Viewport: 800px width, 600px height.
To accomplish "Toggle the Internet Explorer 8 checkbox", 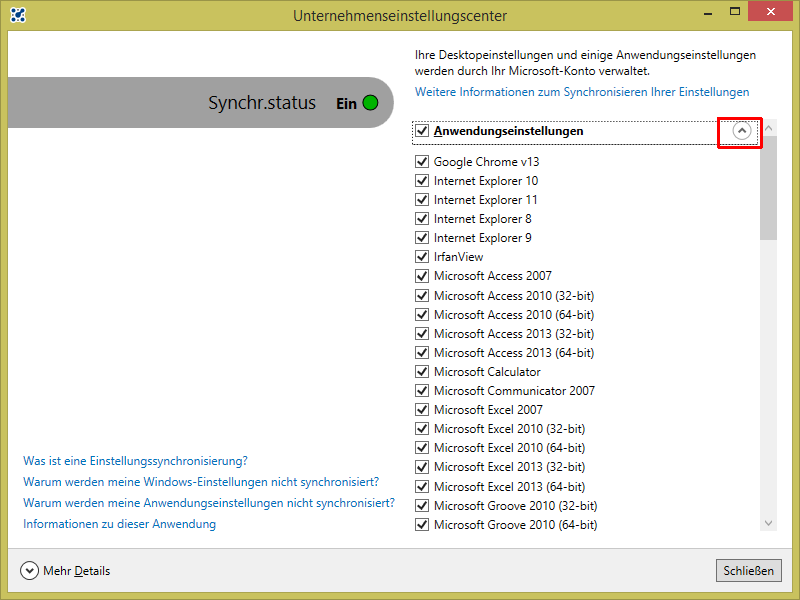I will 422,219.
